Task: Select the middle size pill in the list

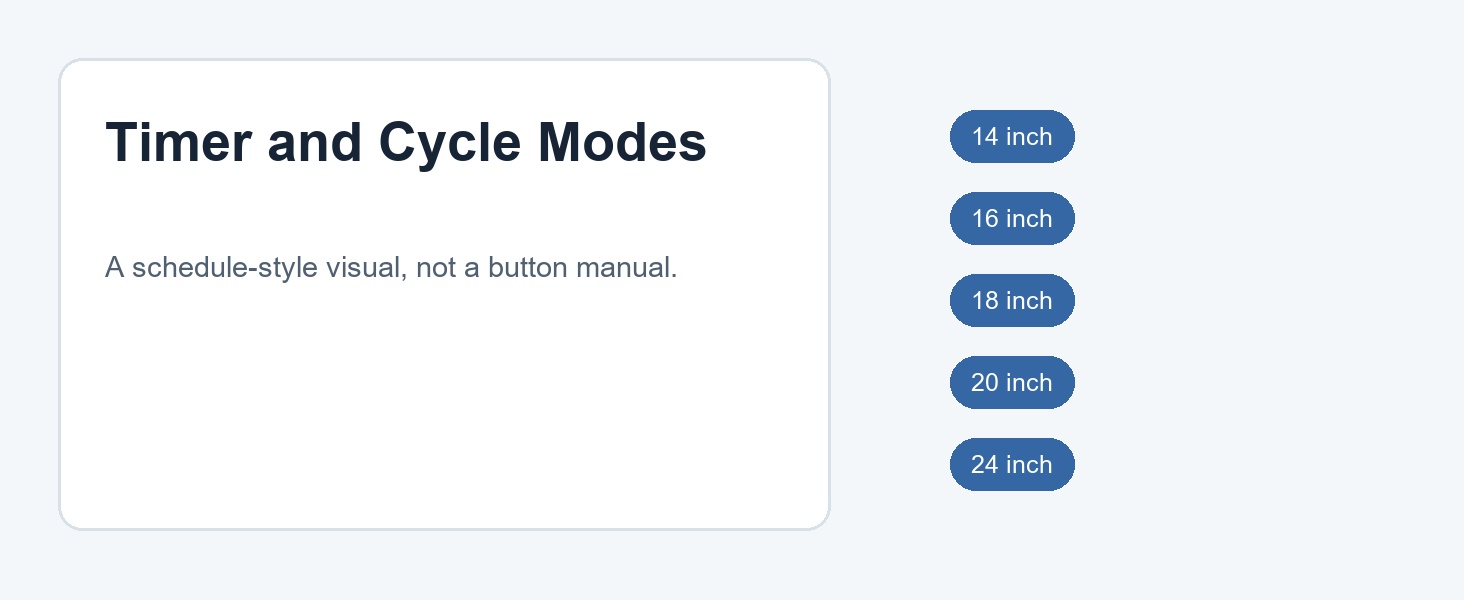Action: coord(1012,301)
